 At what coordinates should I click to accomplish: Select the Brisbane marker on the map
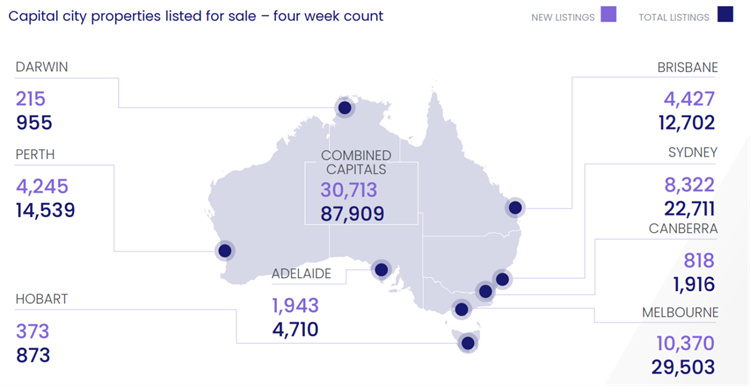pyautogui.click(x=515, y=208)
